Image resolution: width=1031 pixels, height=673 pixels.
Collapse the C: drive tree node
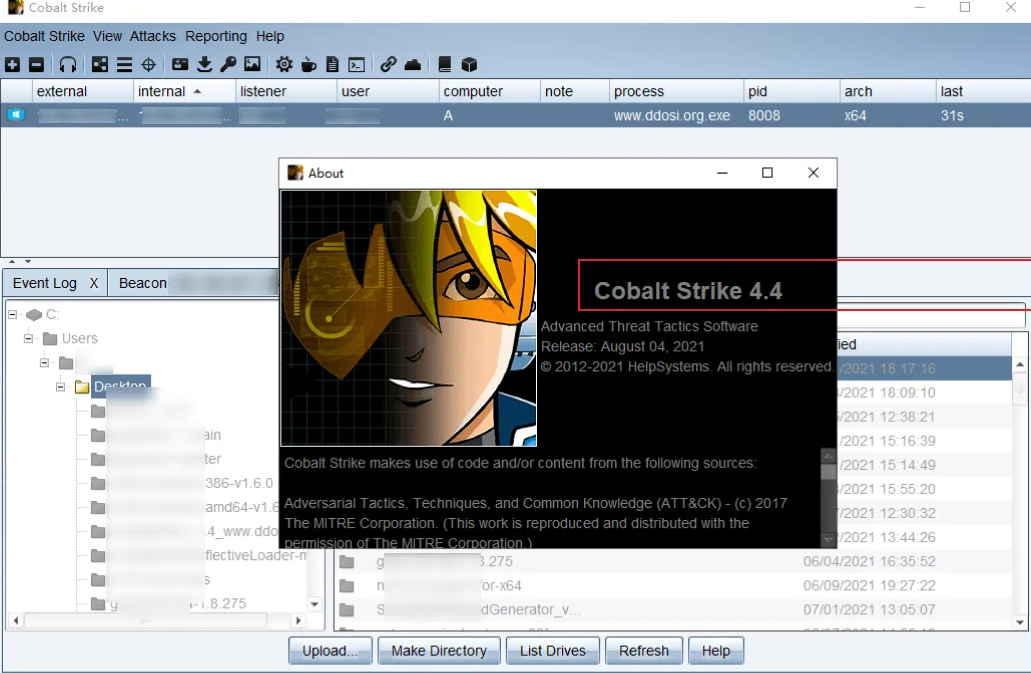tap(12, 315)
